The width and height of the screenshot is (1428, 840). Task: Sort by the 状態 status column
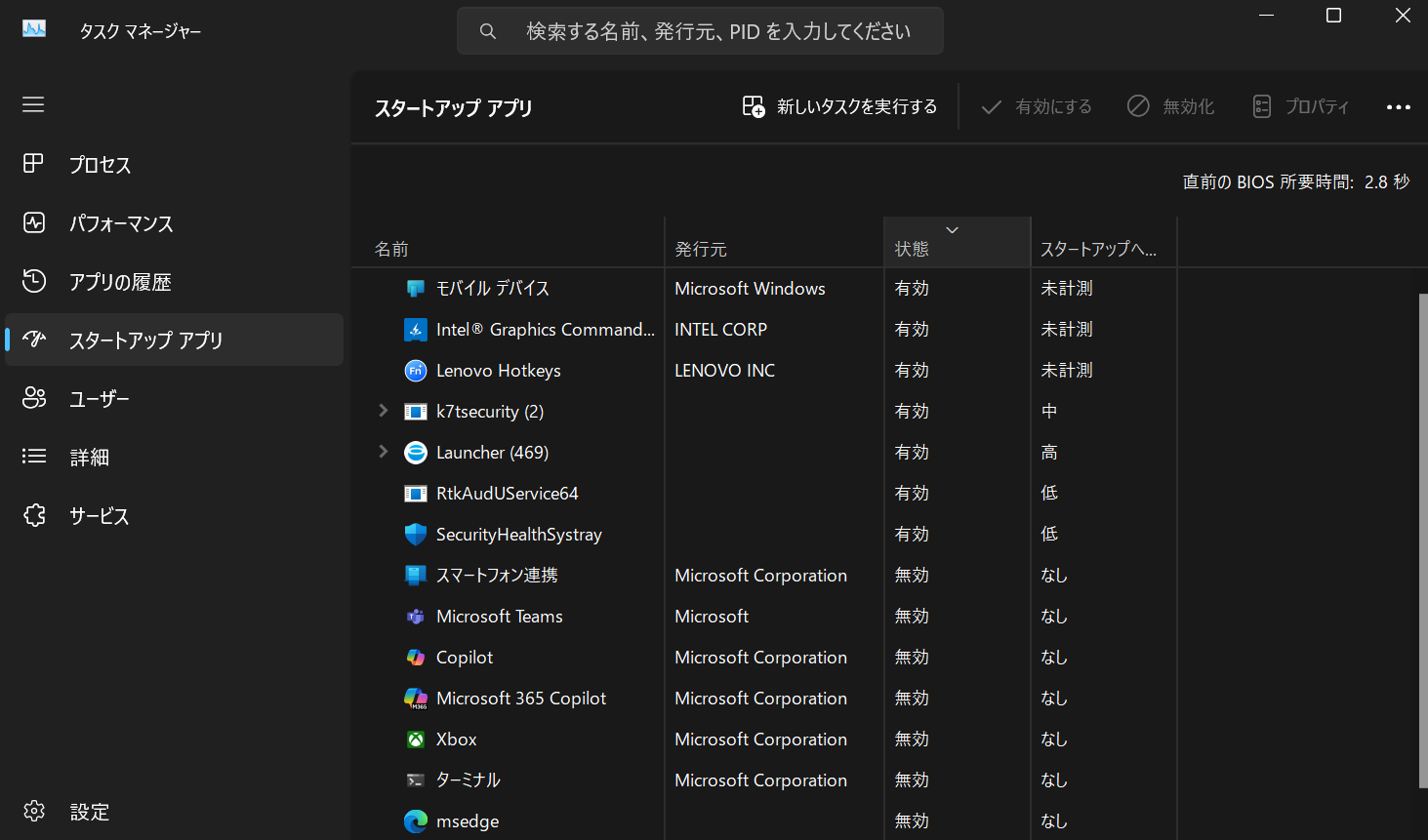pos(912,249)
